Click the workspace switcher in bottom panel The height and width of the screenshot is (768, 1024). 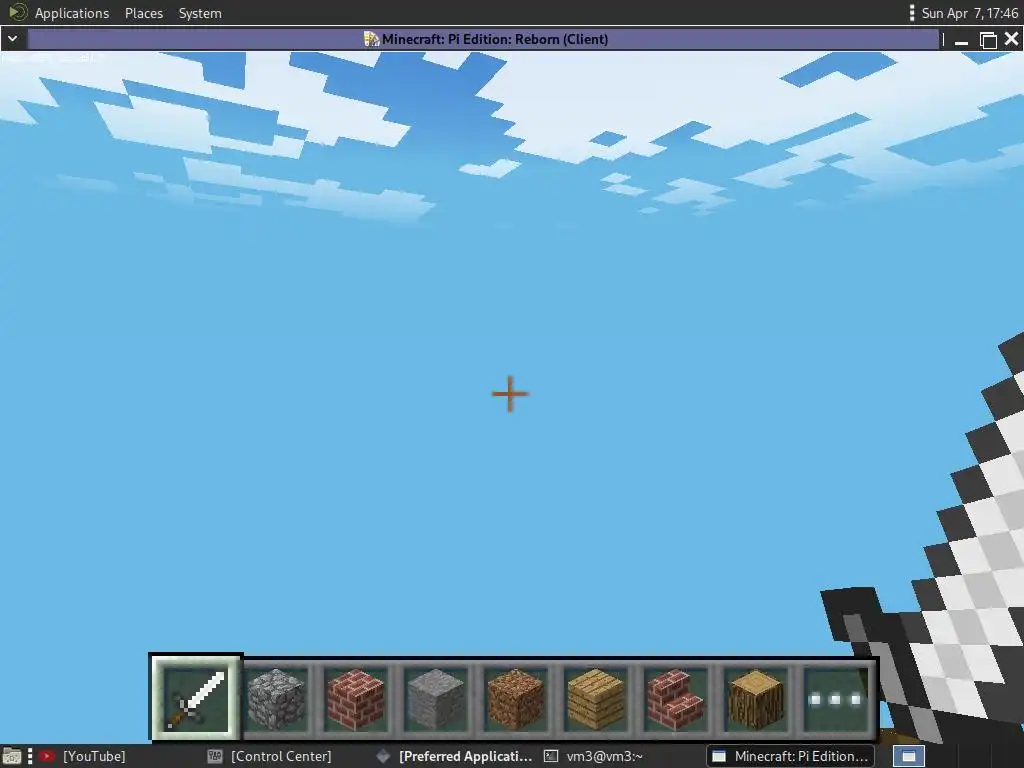(x=908, y=756)
